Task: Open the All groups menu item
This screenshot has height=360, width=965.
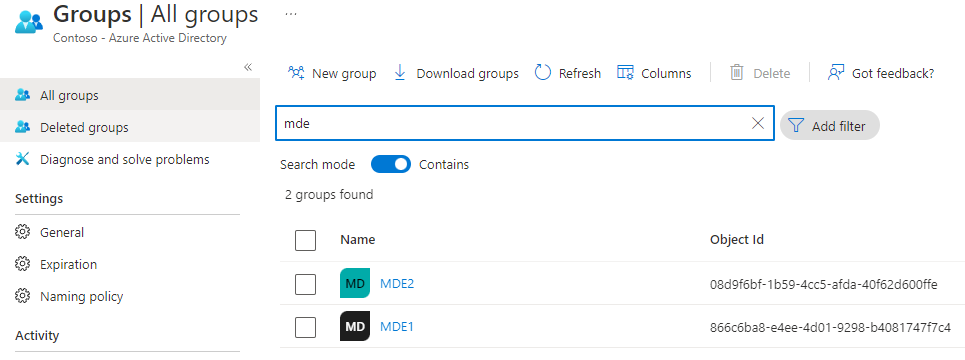Action: [130, 95]
